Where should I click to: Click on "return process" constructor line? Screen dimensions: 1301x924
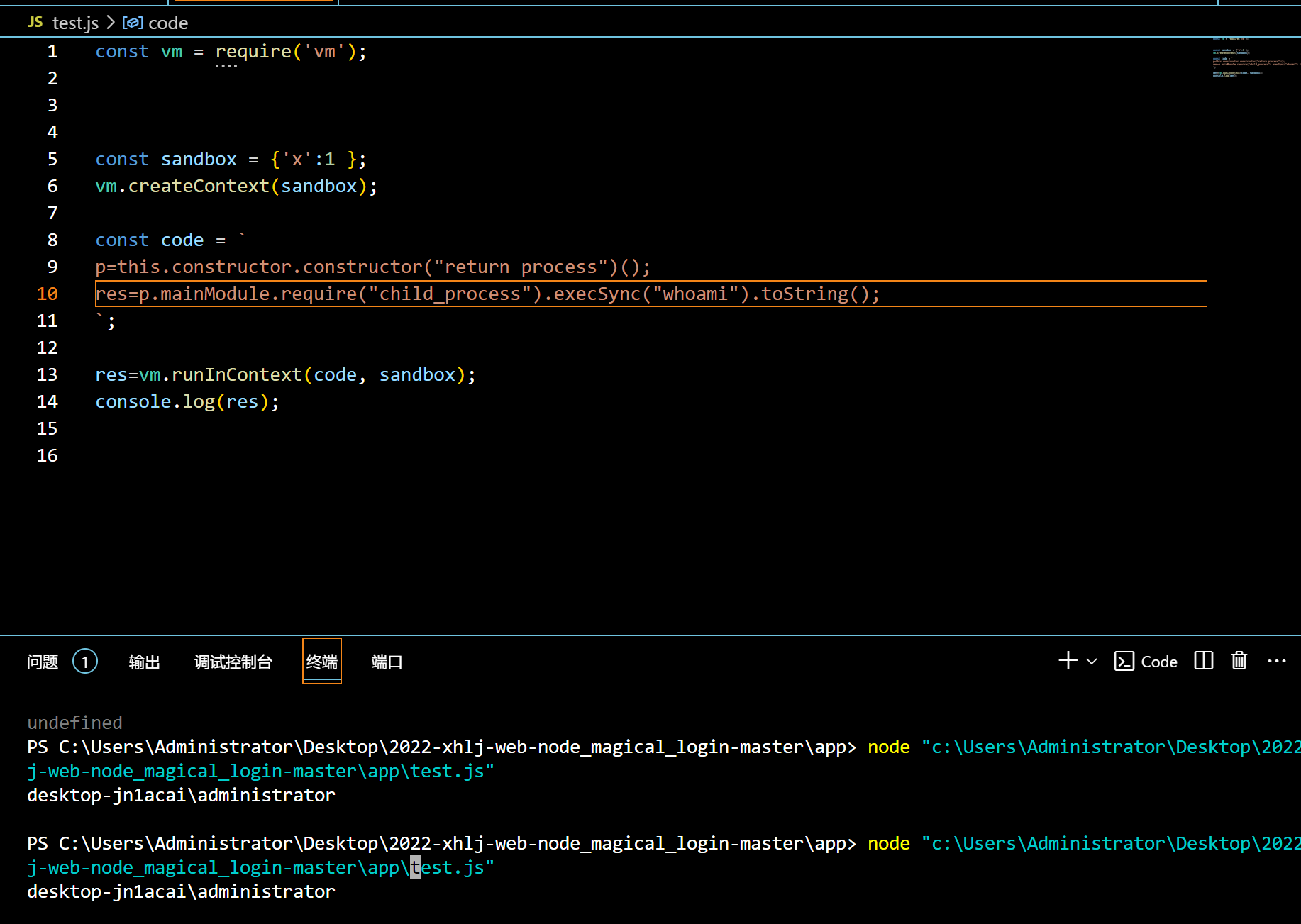click(x=373, y=267)
